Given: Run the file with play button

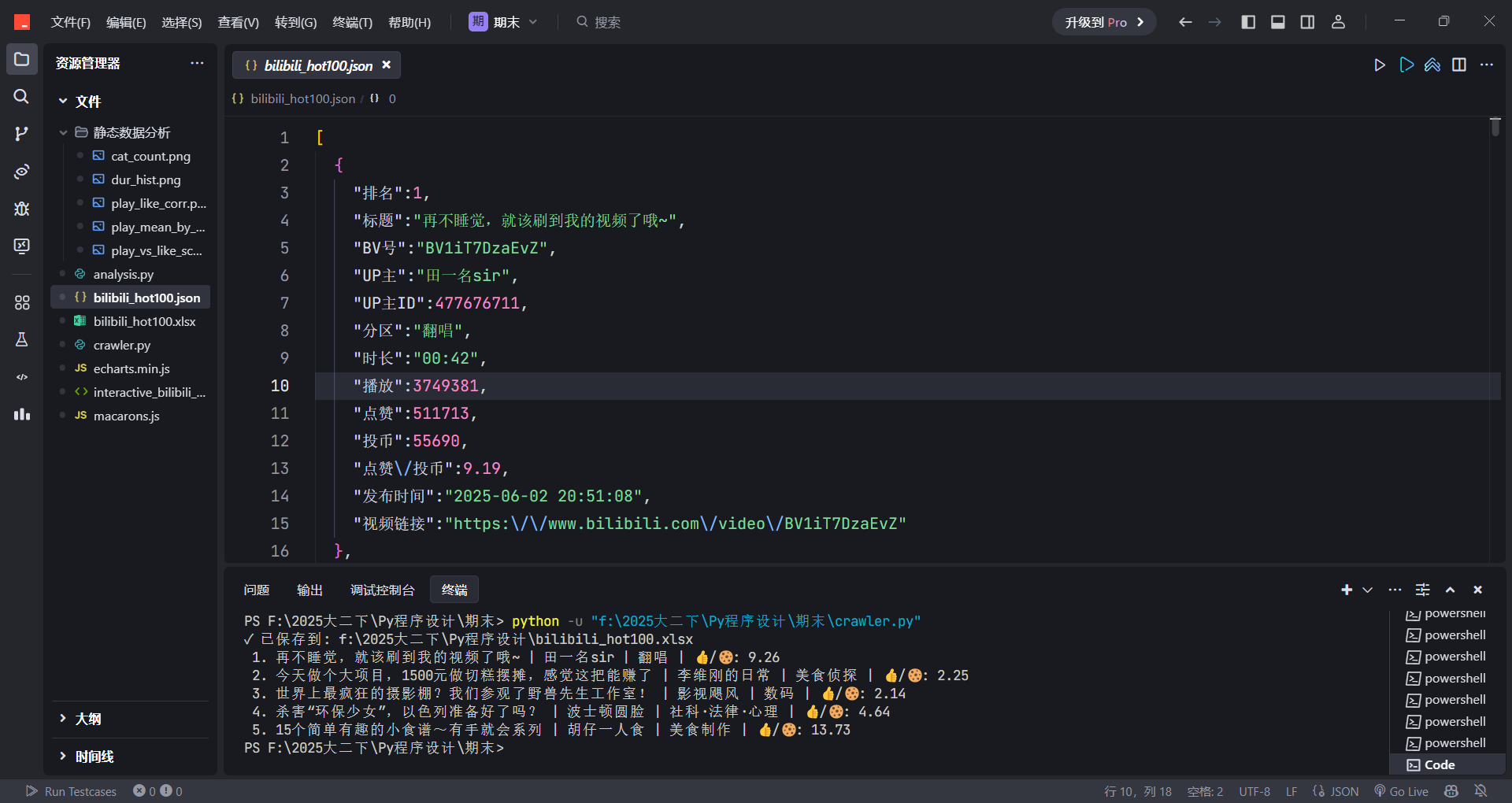Looking at the screenshot, I should pyautogui.click(x=1380, y=65).
